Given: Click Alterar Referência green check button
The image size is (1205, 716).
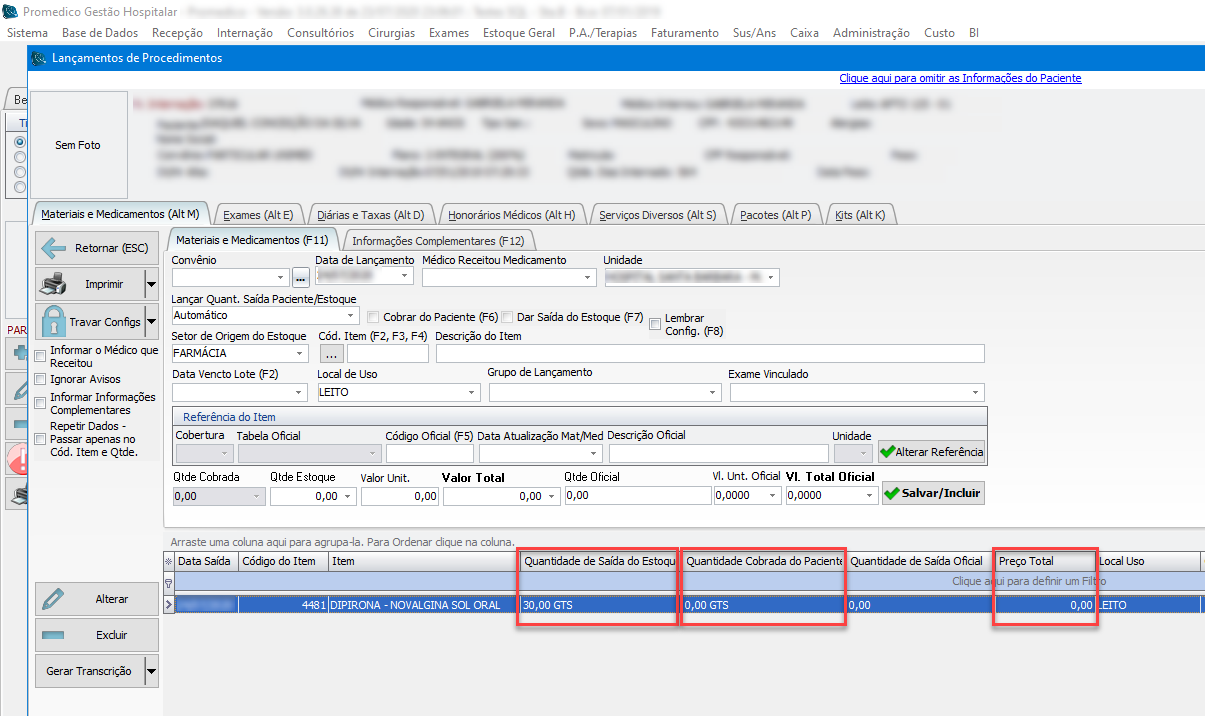Looking at the screenshot, I should pos(931,452).
